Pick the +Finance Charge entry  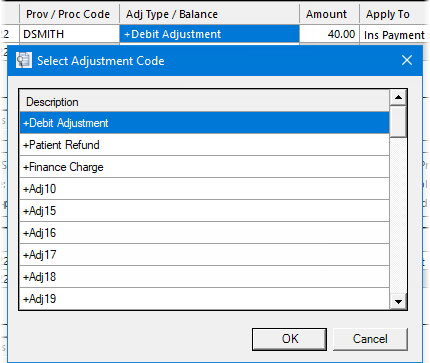[x=204, y=167]
